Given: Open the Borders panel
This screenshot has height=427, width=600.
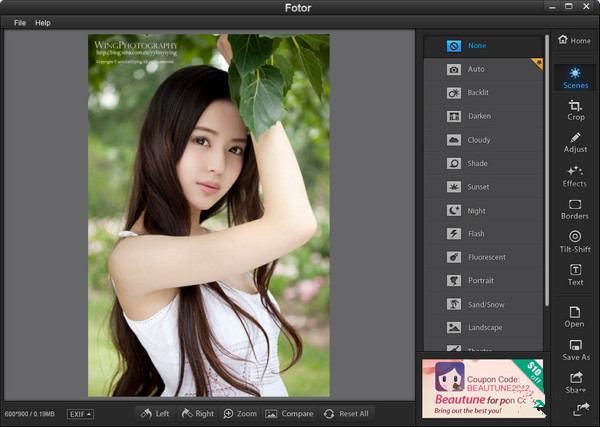Looking at the screenshot, I should tap(575, 210).
